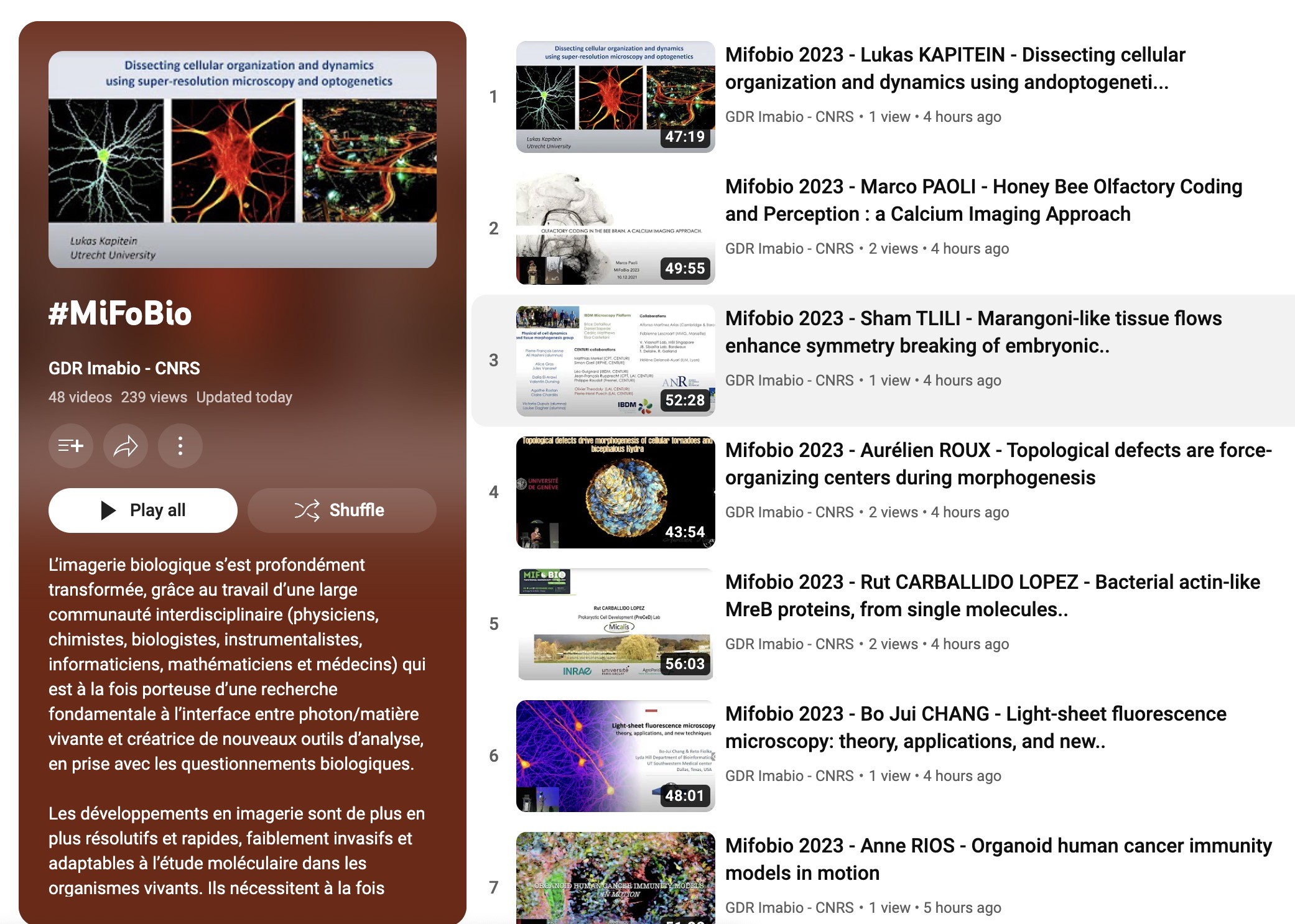Image resolution: width=1295 pixels, height=924 pixels.
Task: Open the Marco PAOLI video thumbnail
Action: point(616,229)
